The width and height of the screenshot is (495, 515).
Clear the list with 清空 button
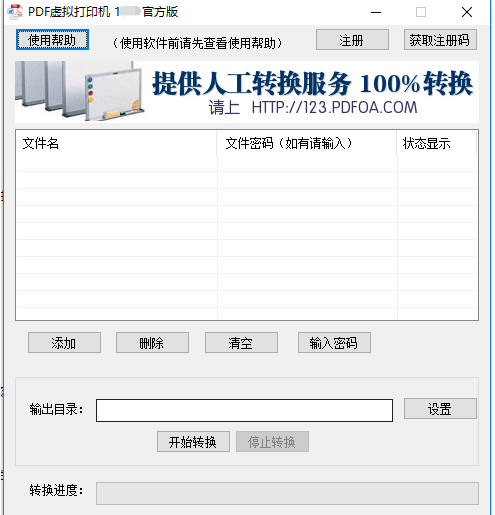coord(241,342)
